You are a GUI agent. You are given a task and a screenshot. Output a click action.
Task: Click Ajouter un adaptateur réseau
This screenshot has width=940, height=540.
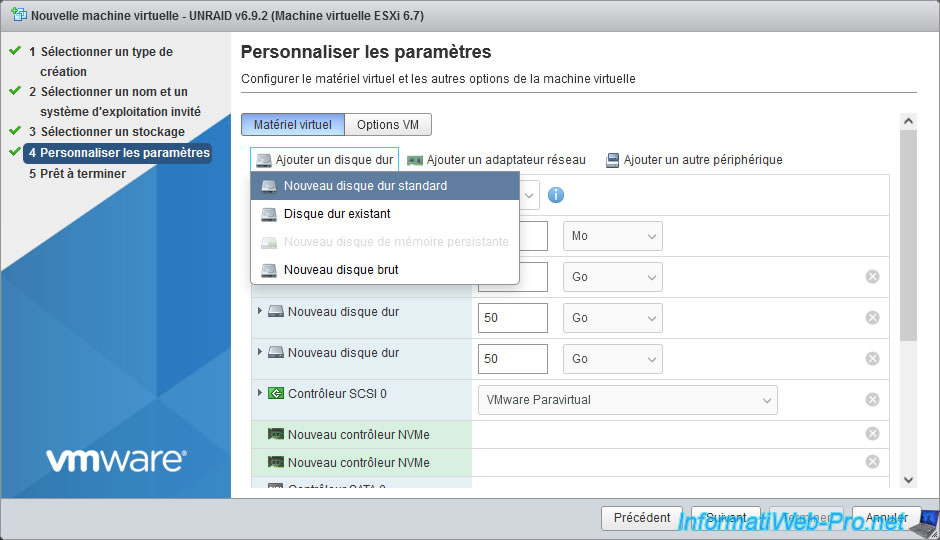pos(496,160)
